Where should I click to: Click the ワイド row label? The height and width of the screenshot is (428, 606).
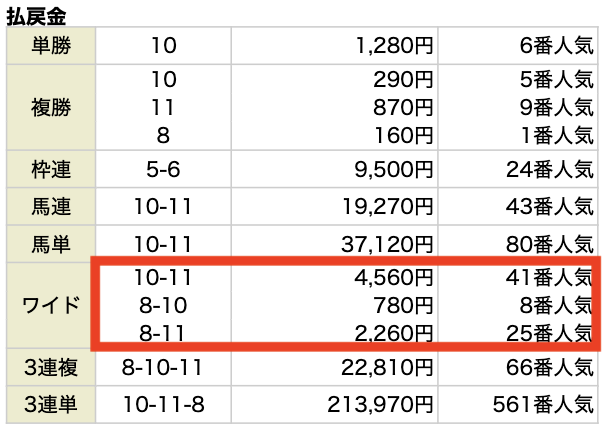50,305
